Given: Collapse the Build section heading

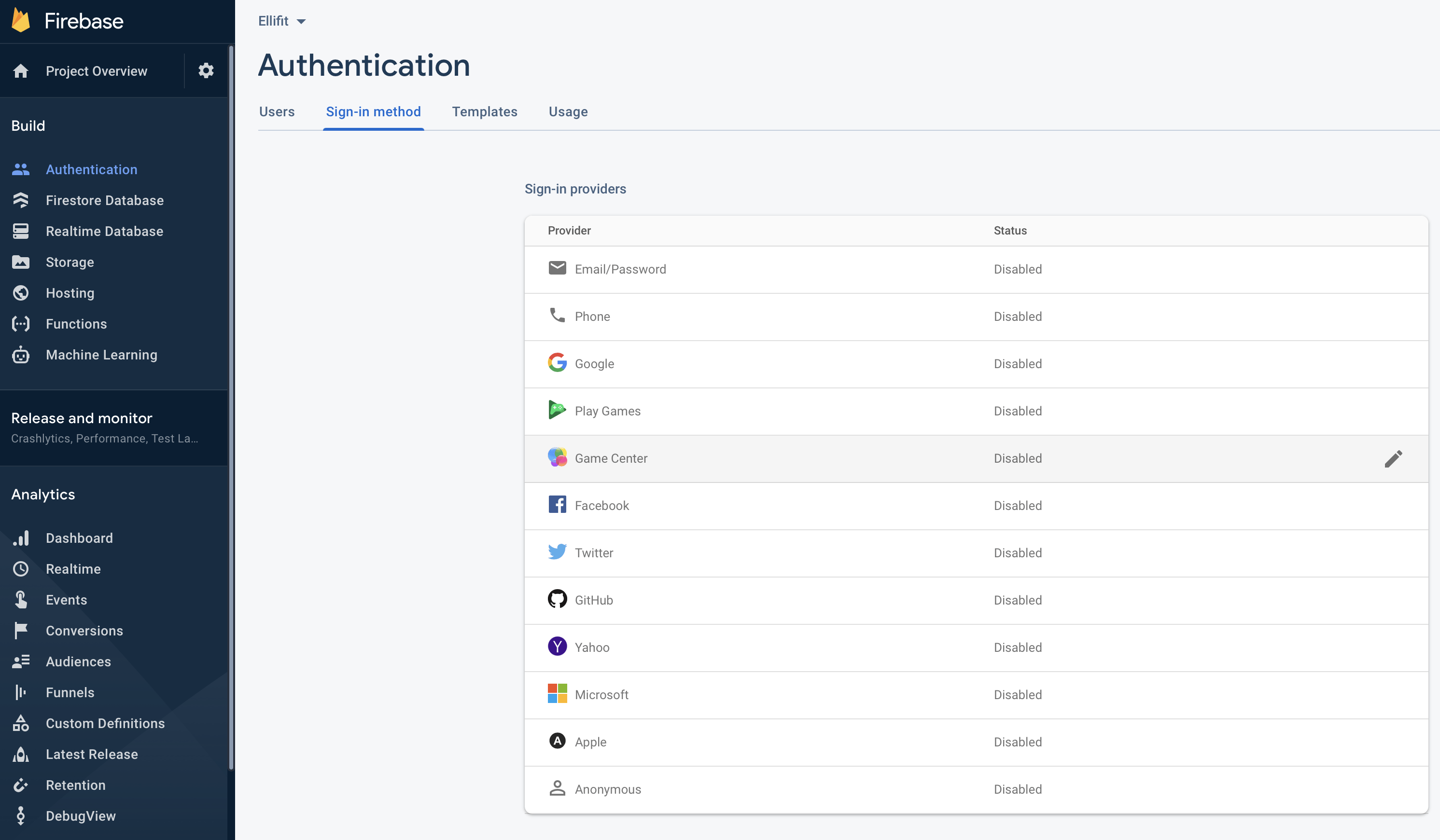Looking at the screenshot, I should tap(28, 125).
